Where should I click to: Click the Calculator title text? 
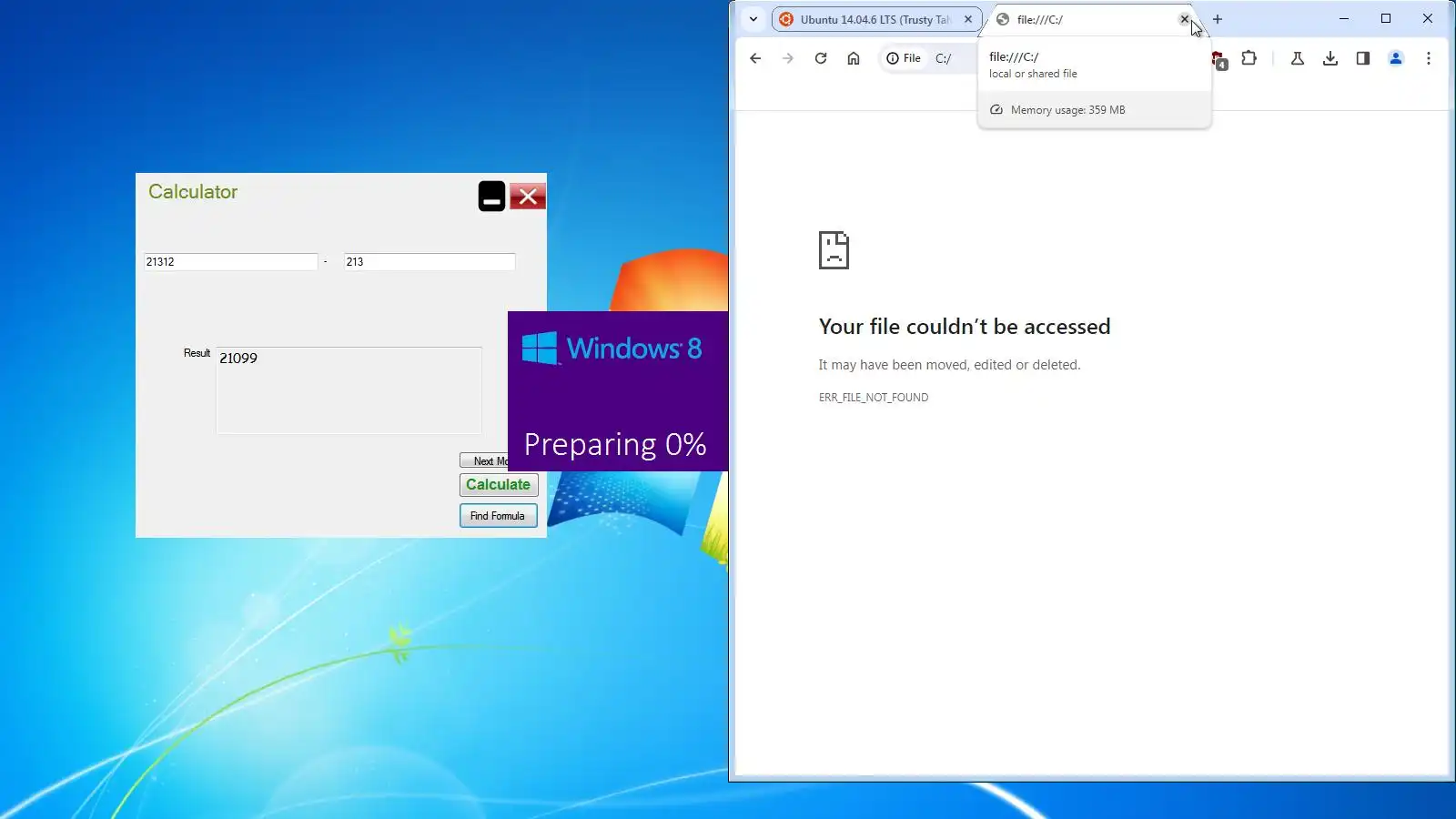point(193,192)
